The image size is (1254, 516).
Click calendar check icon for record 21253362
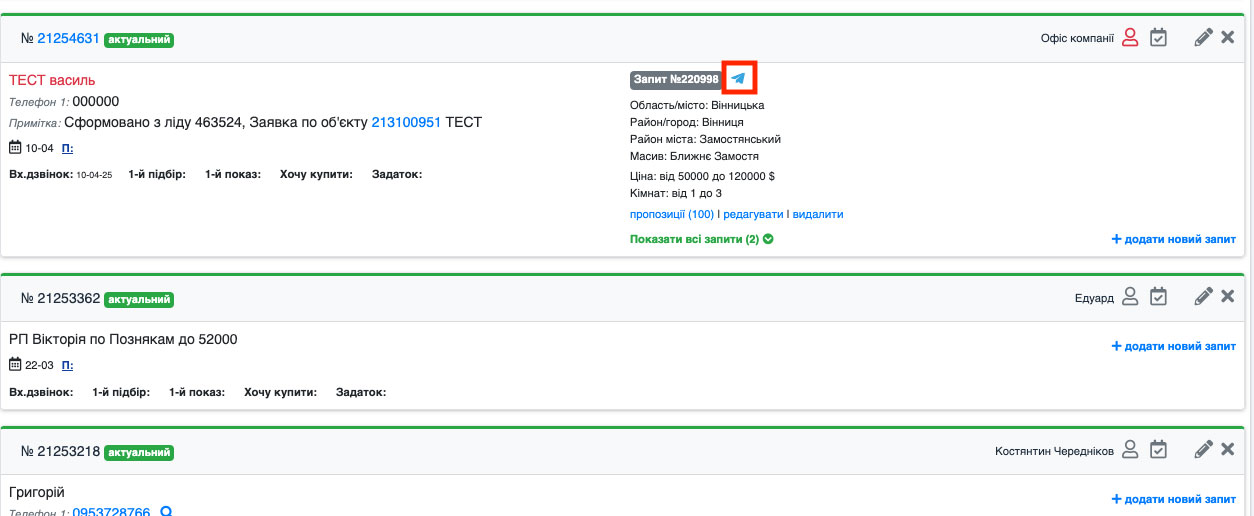[x=1158, y=297]
